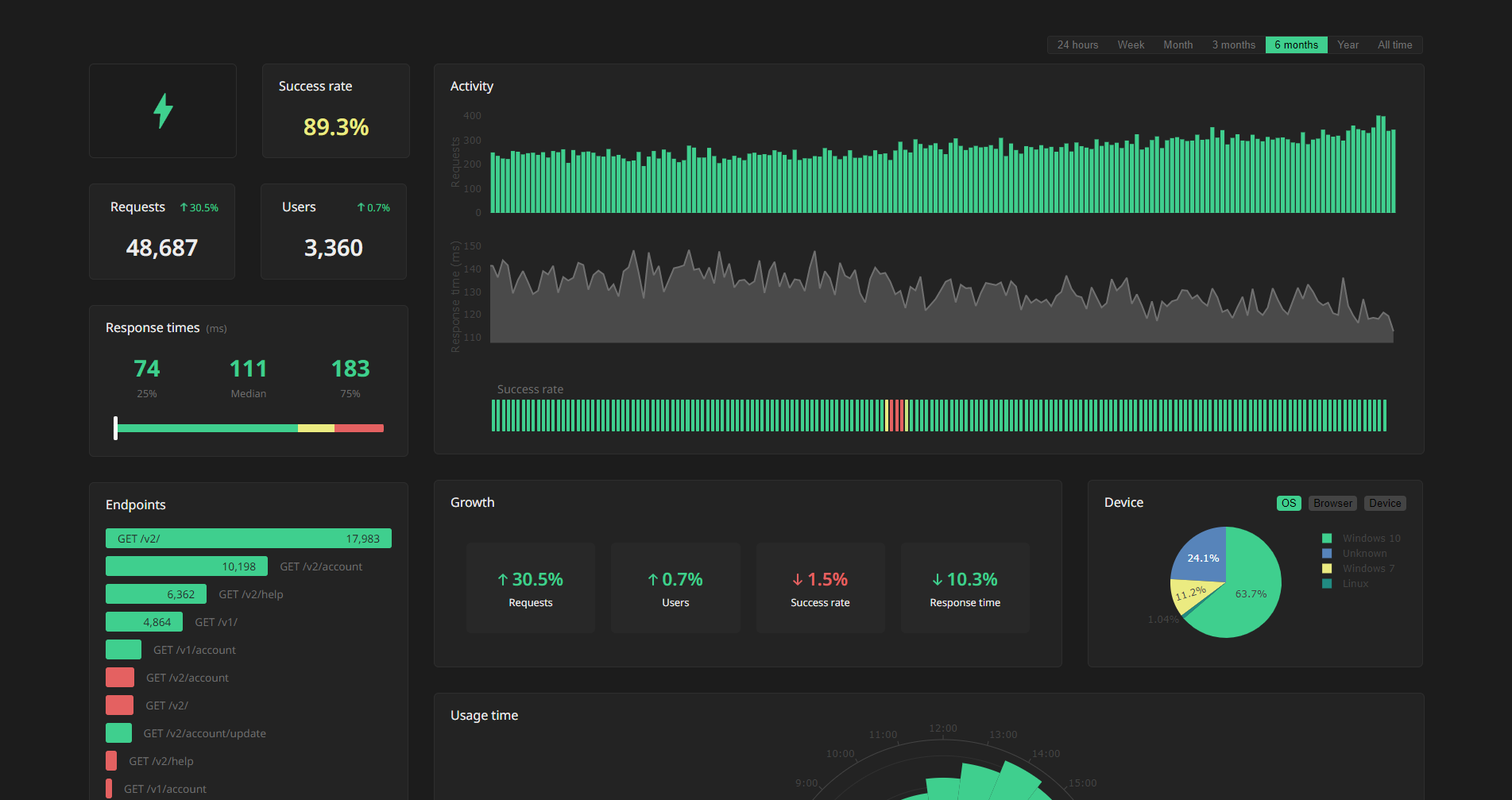Click the 75% response time value 183
1512x800 pixels.
point(350,369)
